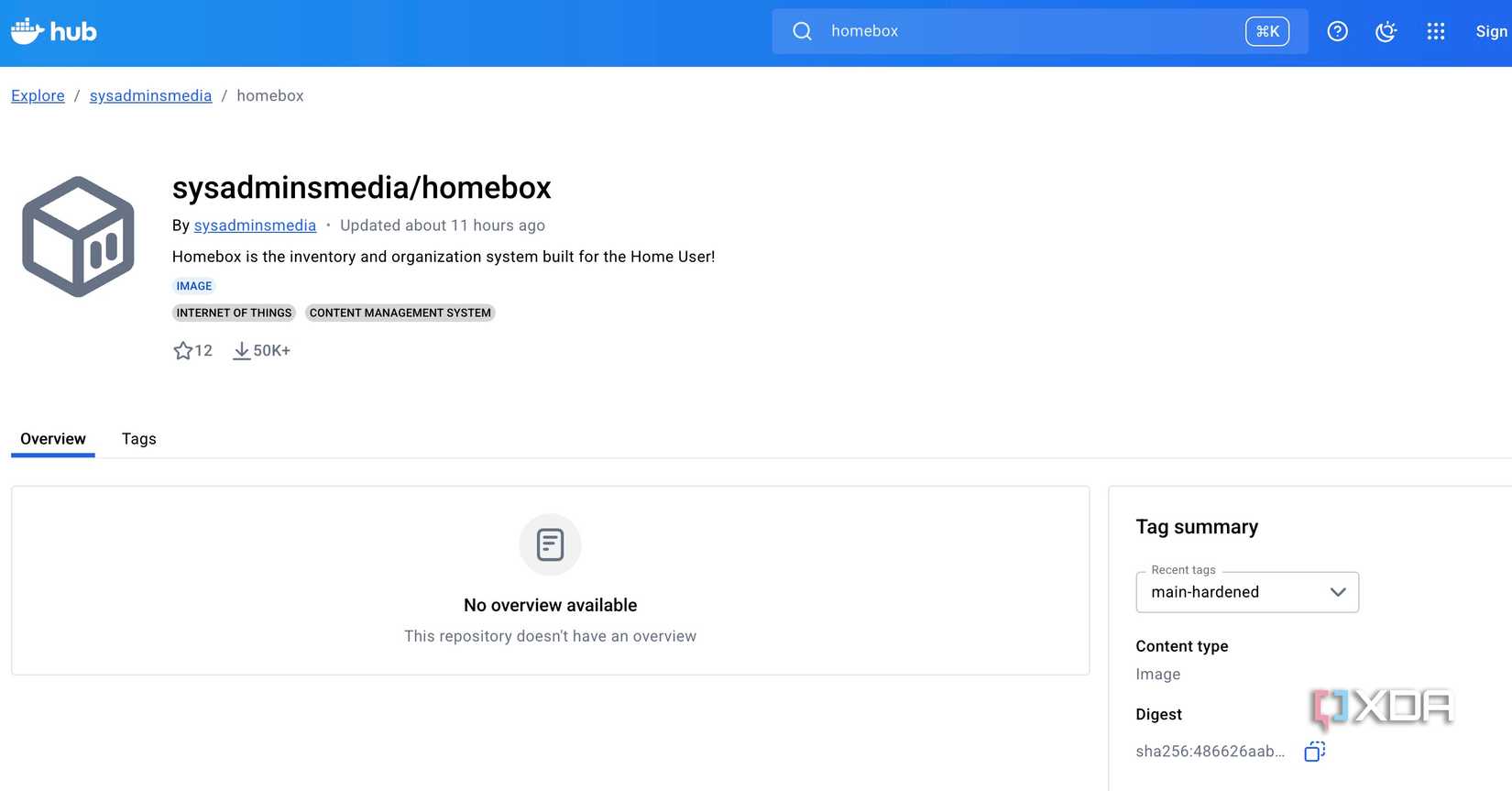
Task: Open the apps grid menu icon
Action: 1436,31
